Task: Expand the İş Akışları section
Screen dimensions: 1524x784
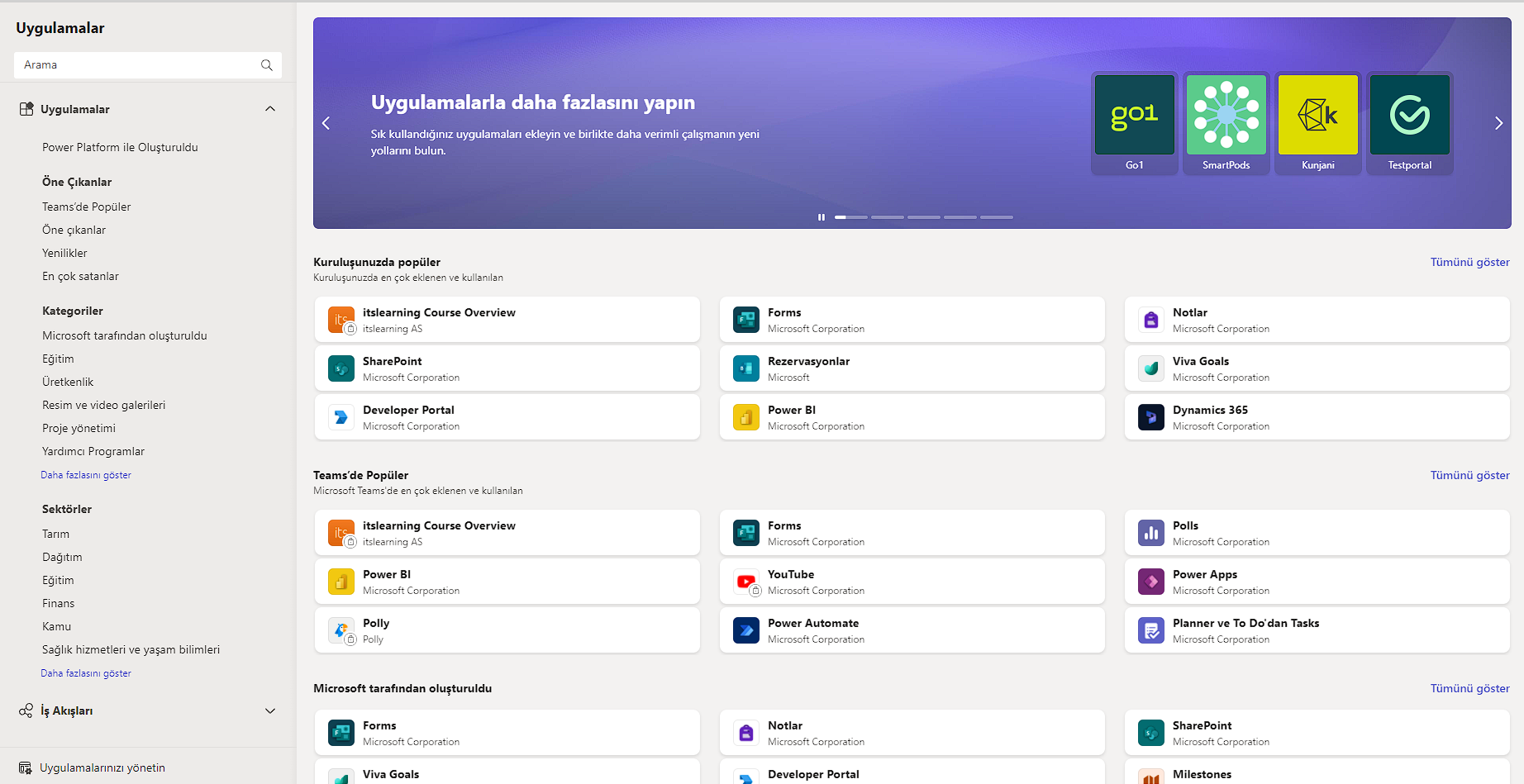Action: coord(270,710)
